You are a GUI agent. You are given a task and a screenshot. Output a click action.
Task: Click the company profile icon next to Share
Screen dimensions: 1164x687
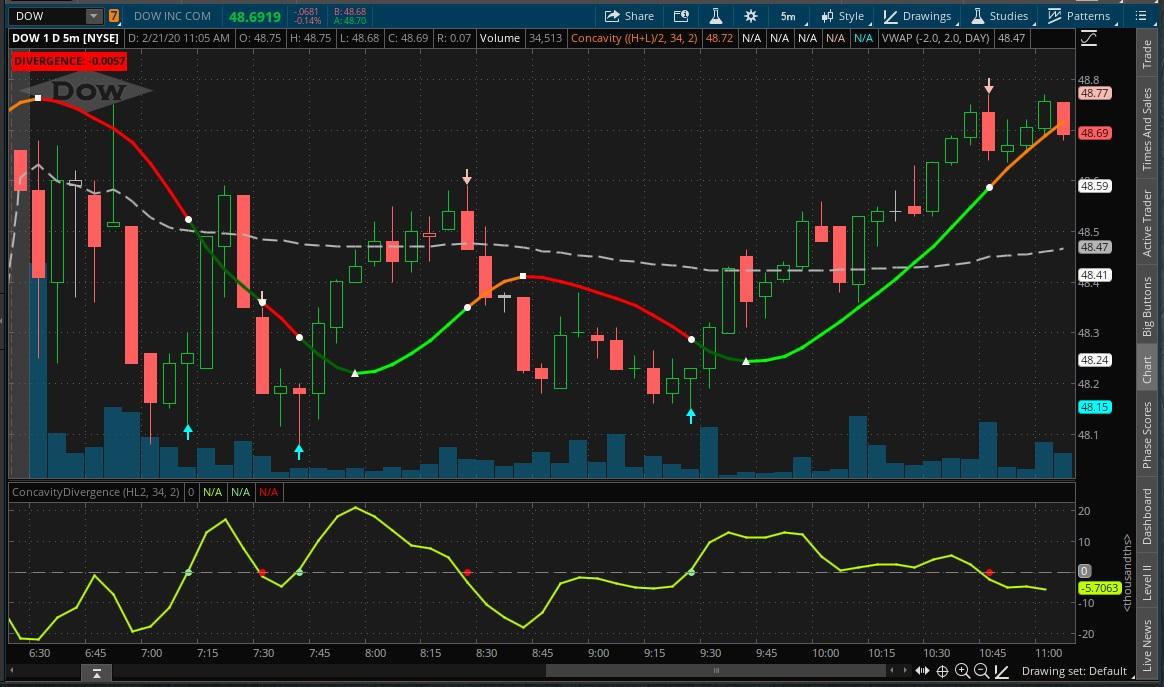tap(681, 16)
